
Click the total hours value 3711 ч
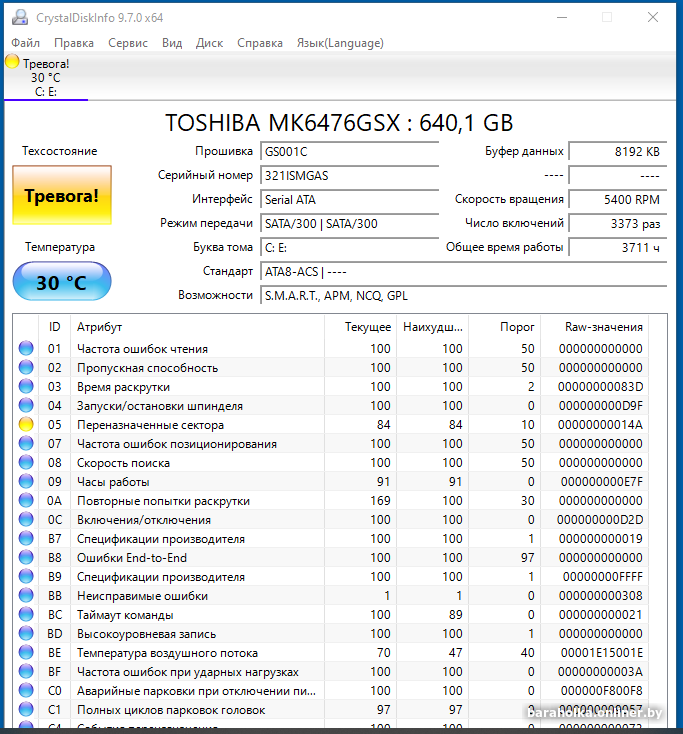click(x=618, y=248)
